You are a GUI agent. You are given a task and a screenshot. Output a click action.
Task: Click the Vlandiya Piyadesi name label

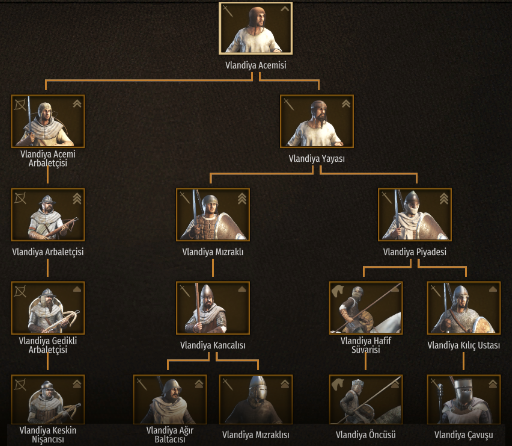coord(415,252)
